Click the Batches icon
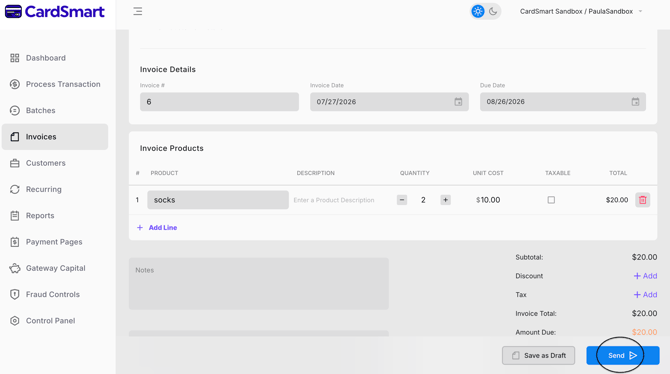 [x=15, y=110]
